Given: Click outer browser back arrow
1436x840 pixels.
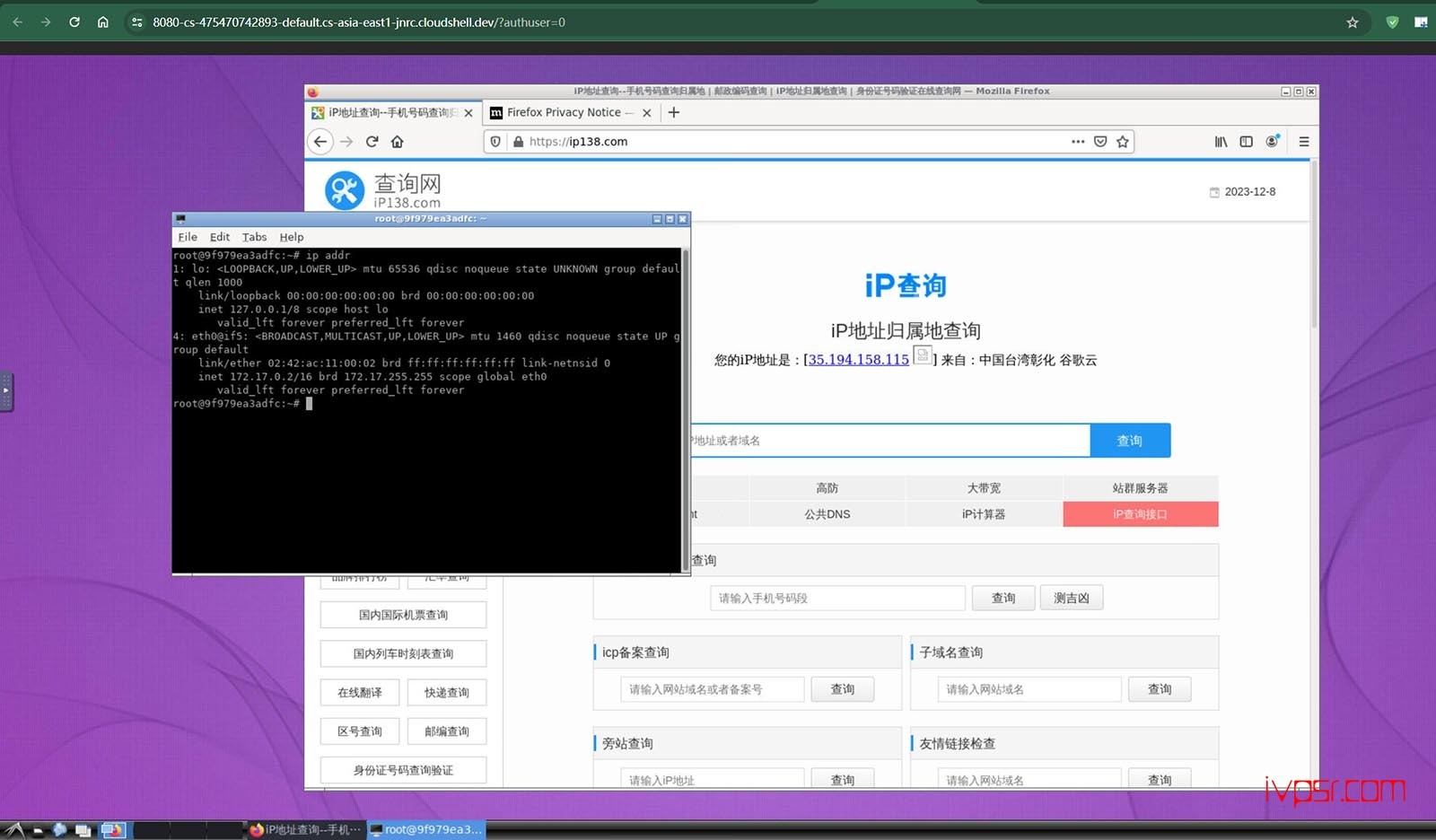Looking at the screenshot, I should pyautogui.click(x=17, y=22).
